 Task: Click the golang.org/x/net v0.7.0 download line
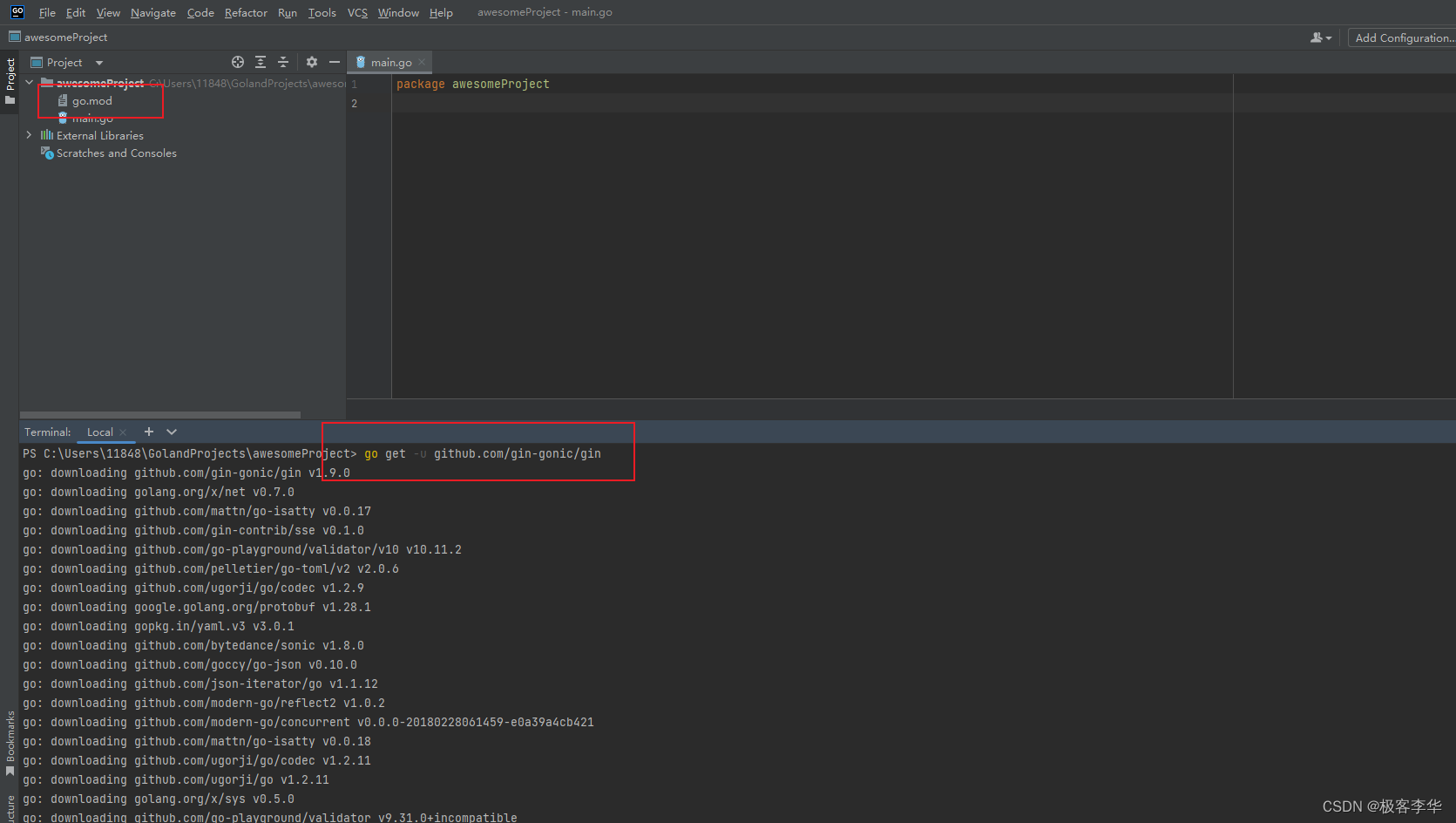tap(159, 493)
